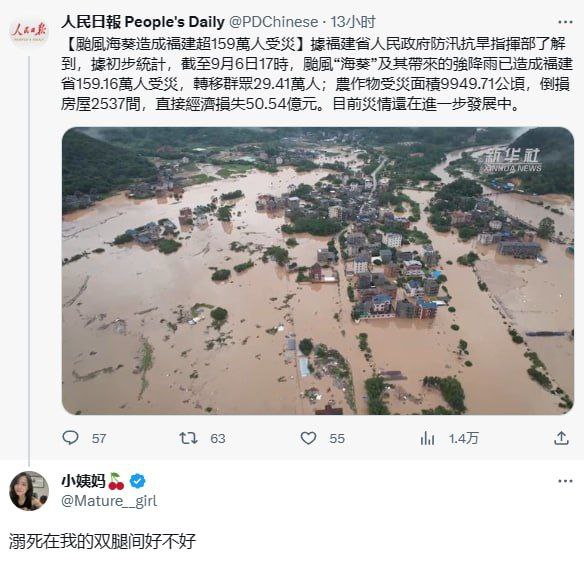Click the reply comment bubble icon
This screenshot has width=584, height=564.
70,438
